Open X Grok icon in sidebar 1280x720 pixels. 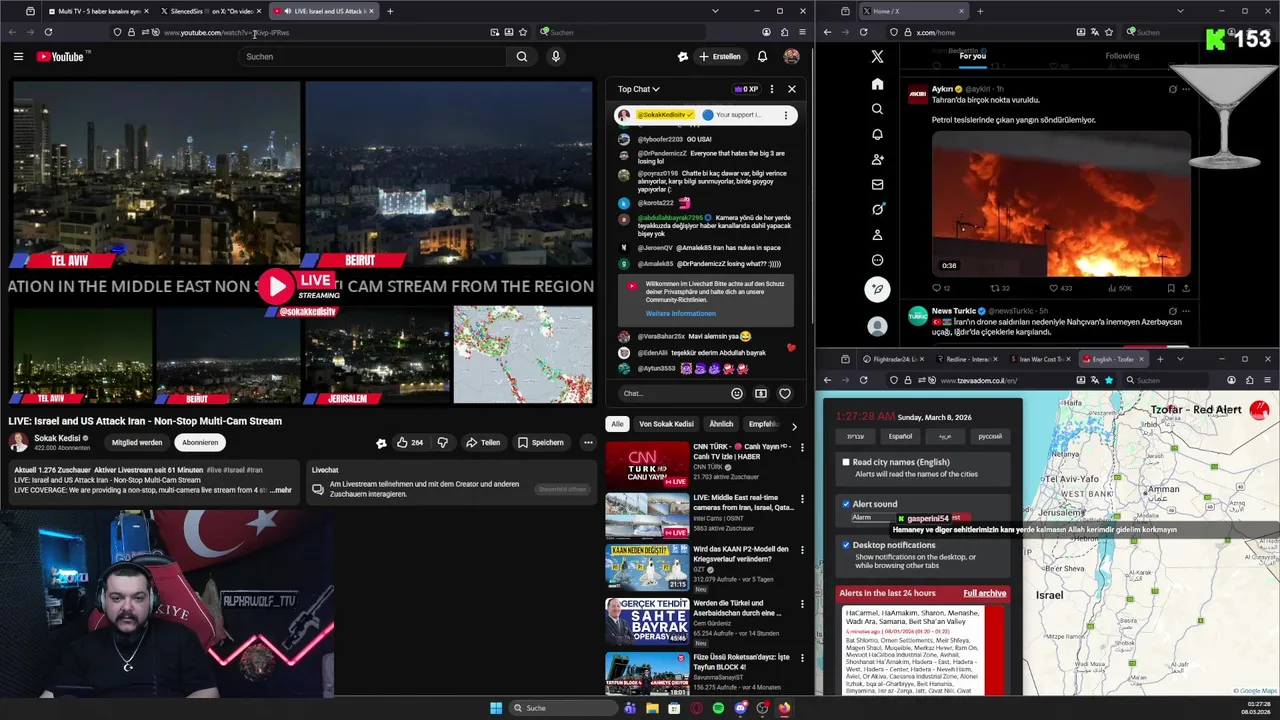click(877, 209)
